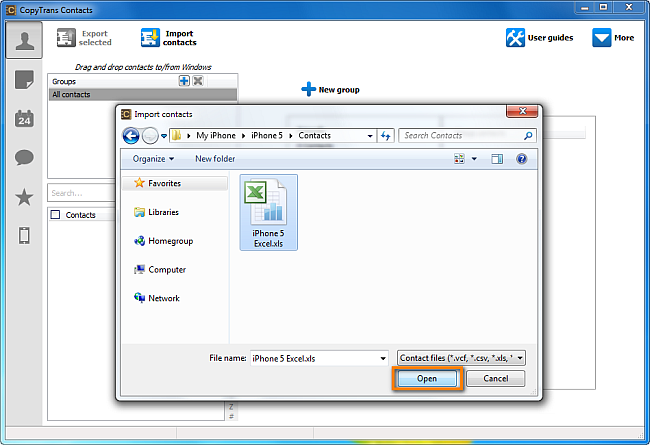Close the Import contacts dialog

tap(522, 111)
